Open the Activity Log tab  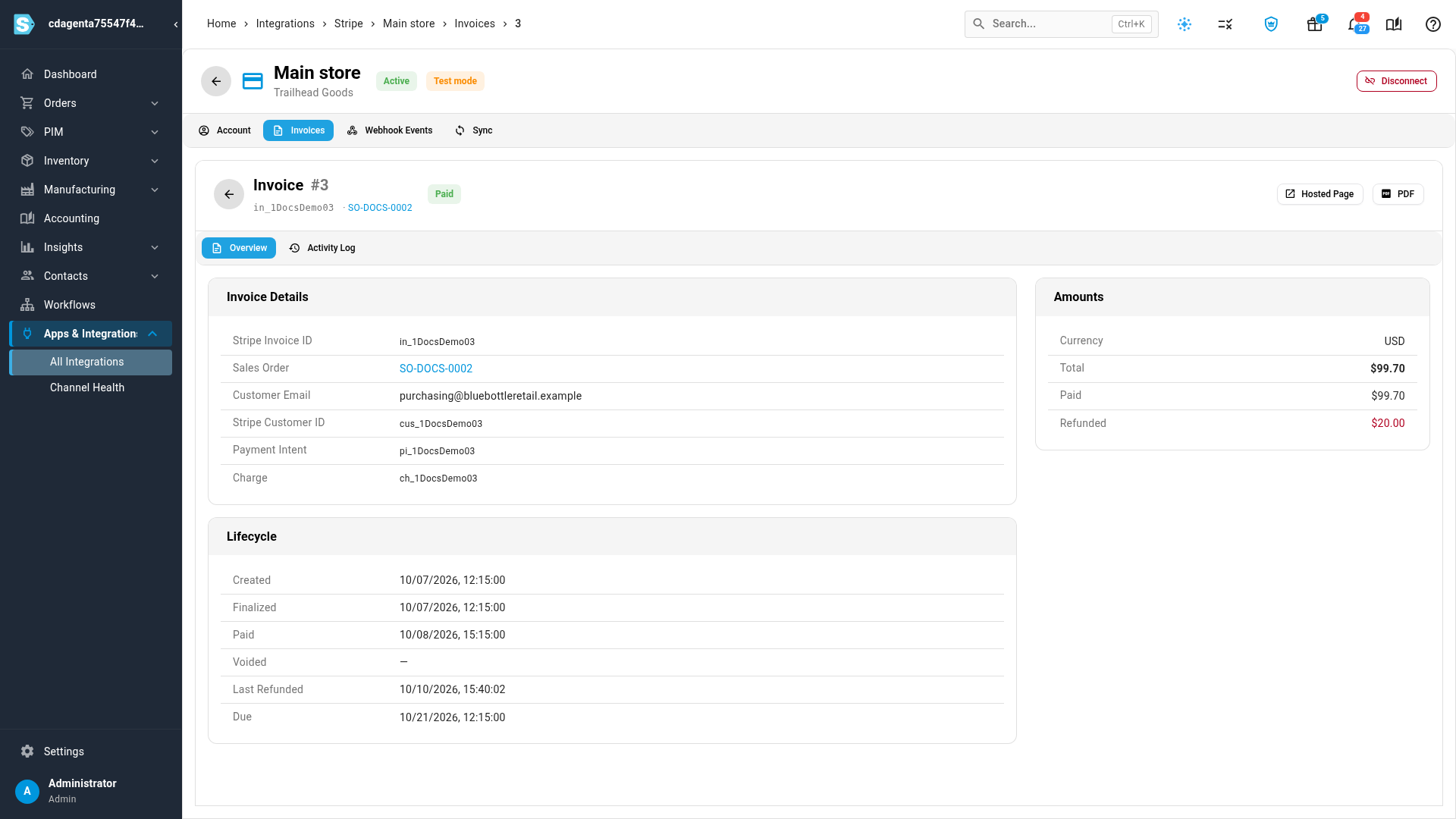click(322, 248)
